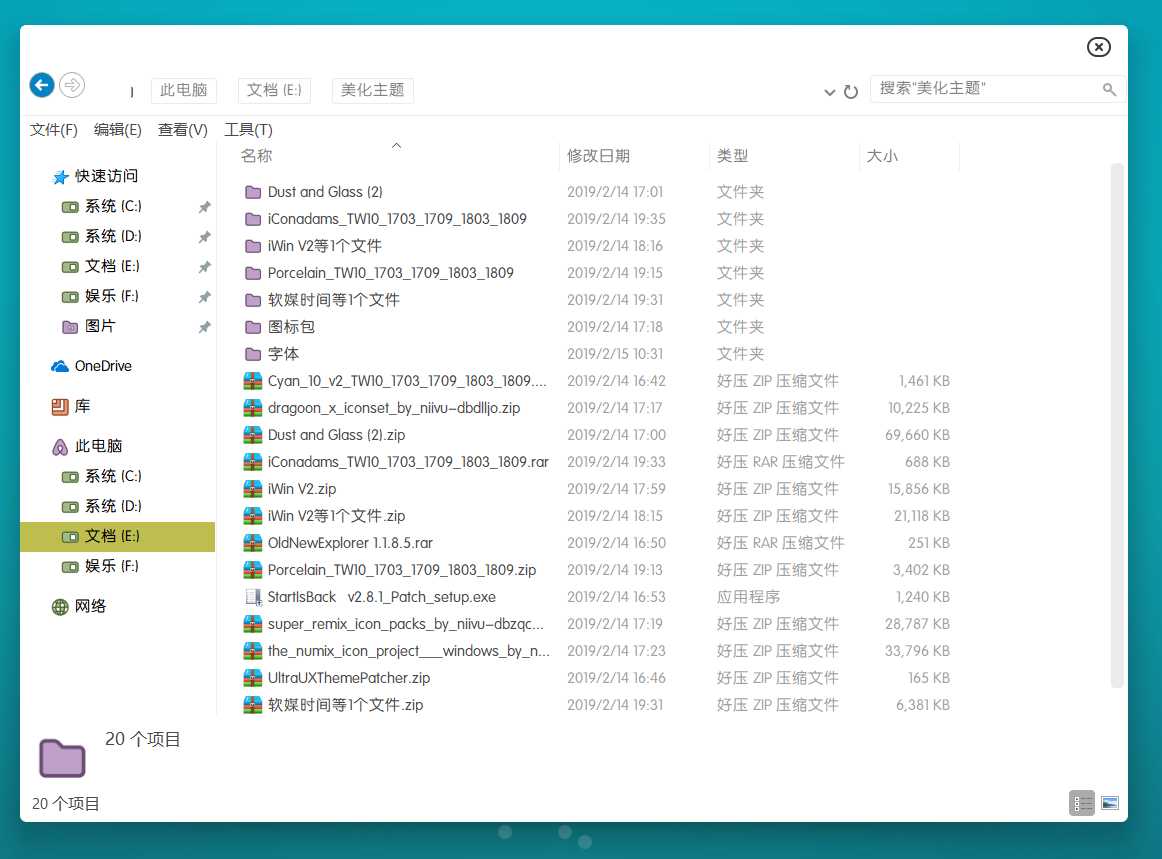Select 图片 folder under 快速访问
Screen dimensions: 1162x859
click(x=100, y=326)
